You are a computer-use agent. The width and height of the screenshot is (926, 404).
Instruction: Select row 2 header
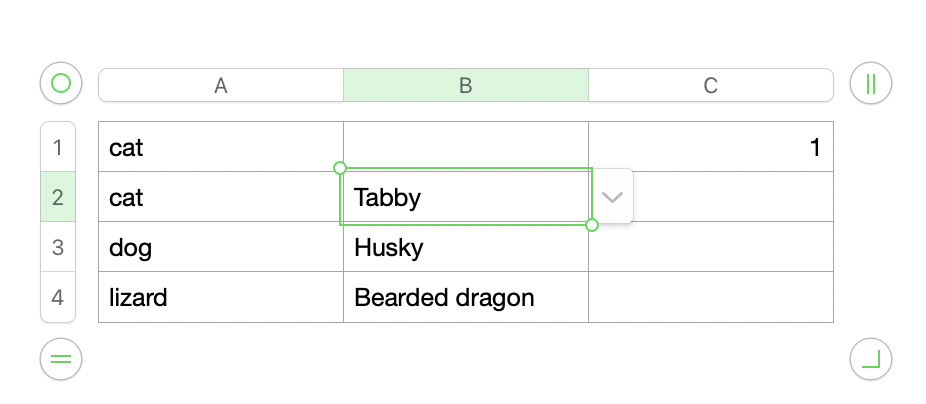point(58,198)
